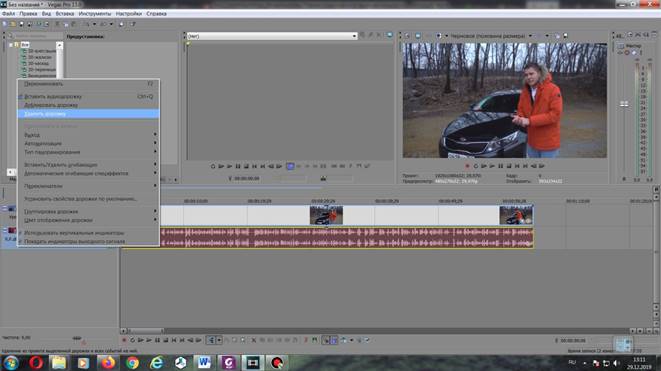Toggle loop playback in the trimmer
The height and width of the screenshot is (371, 661).
point(213,167)
